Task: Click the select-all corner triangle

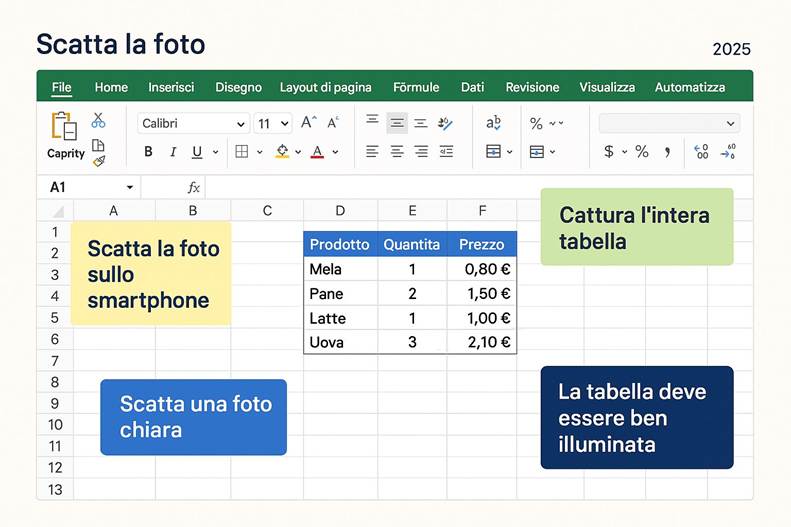Action: [x=57, y=210]
